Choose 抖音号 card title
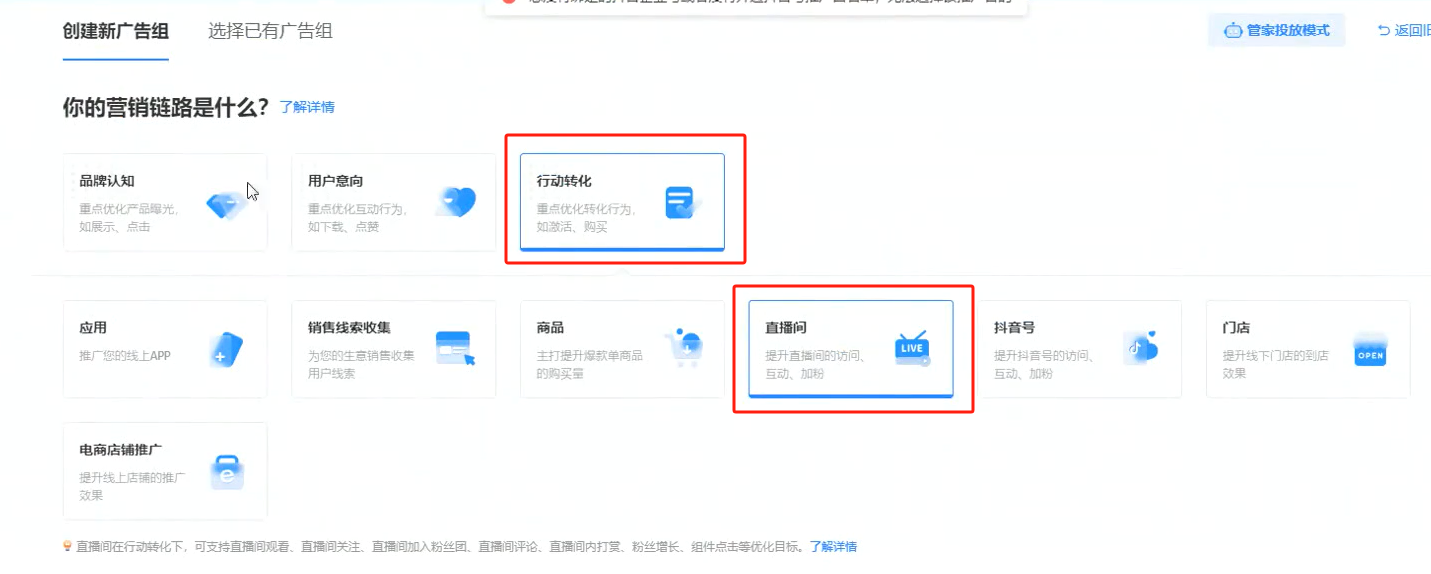The width and height of the screenshot is (1431, 574). [x=1014, y=328]
